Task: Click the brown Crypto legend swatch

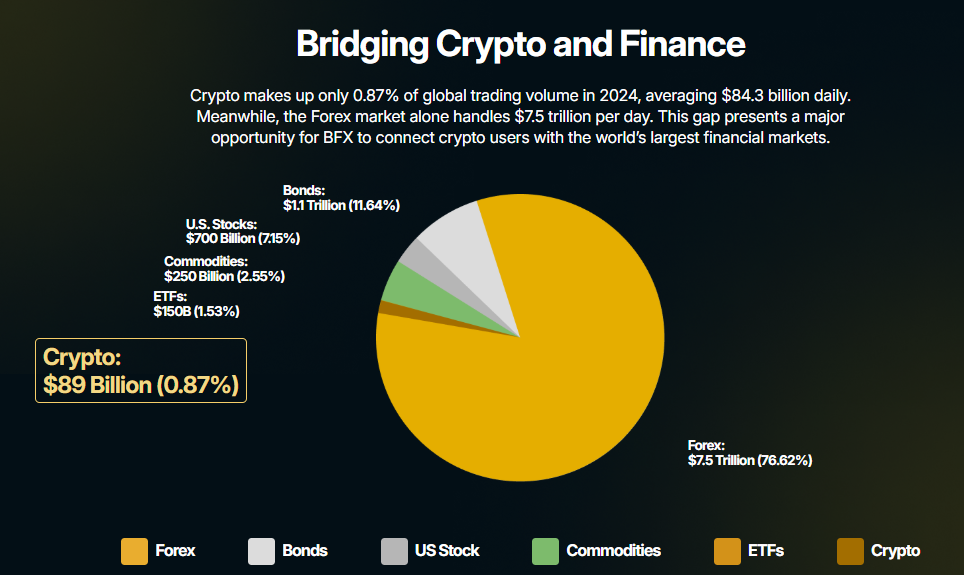Action: [850, 551]
